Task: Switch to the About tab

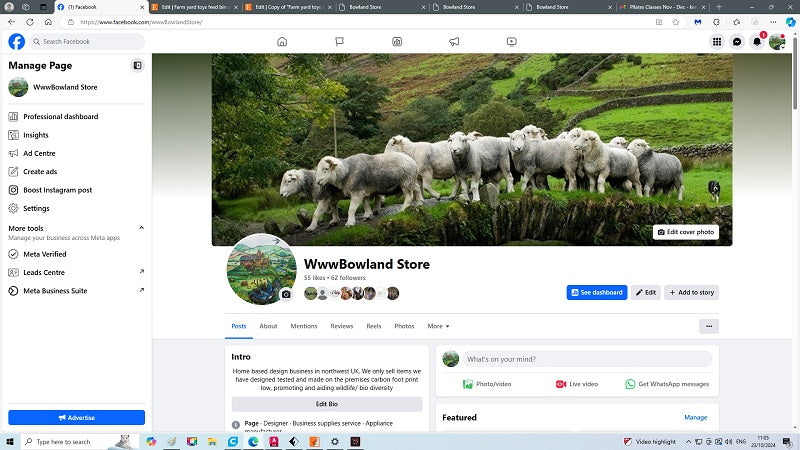Action: (x=268, y=326)
